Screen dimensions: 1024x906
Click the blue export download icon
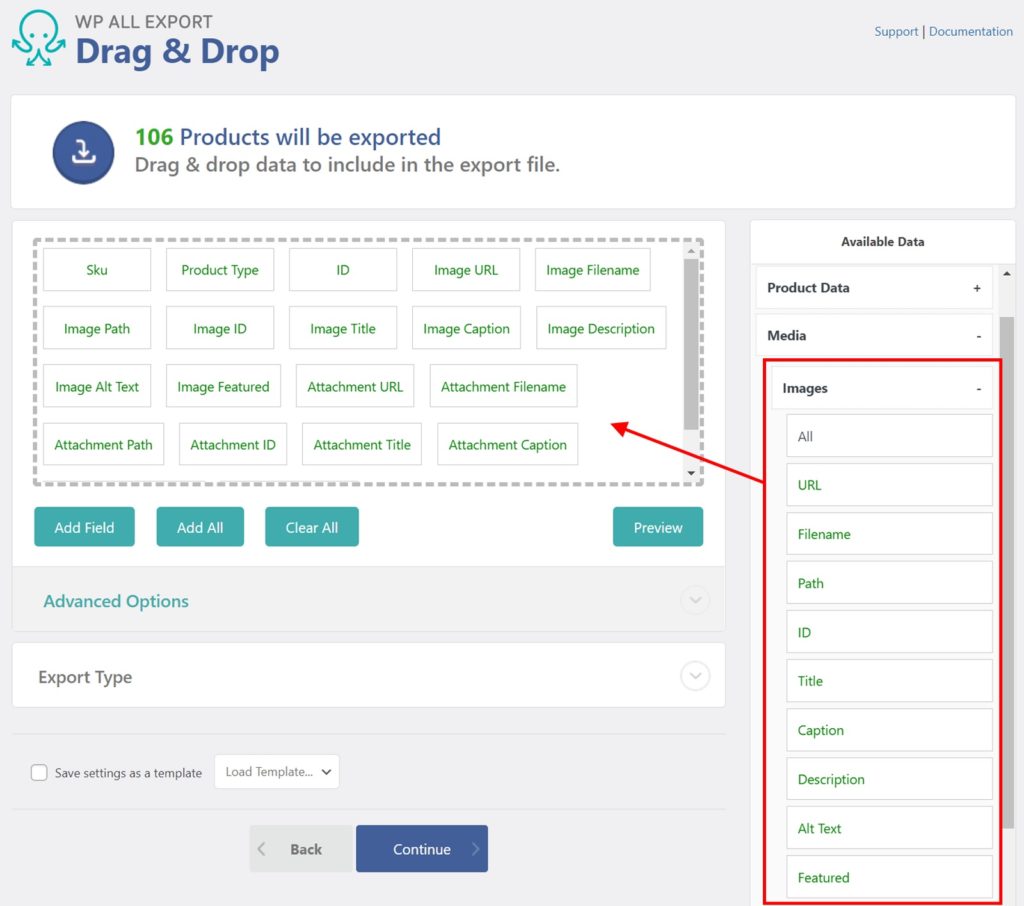point(83,152)
